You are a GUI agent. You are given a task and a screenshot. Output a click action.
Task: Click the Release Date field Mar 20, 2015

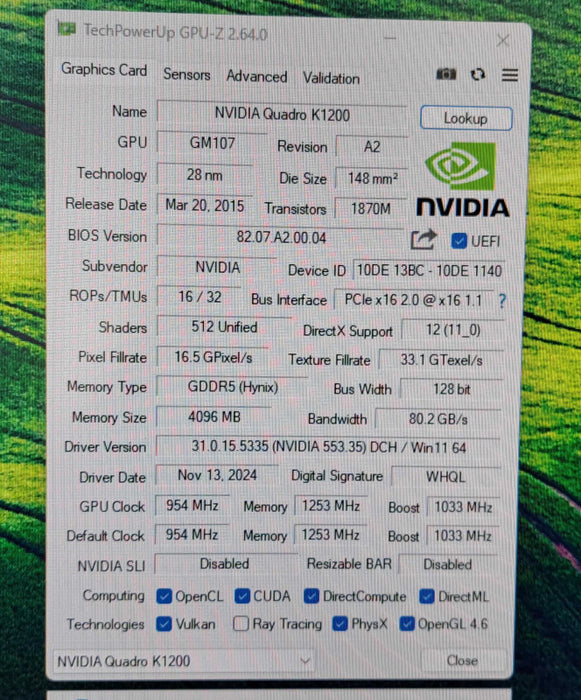click(205, 205)
